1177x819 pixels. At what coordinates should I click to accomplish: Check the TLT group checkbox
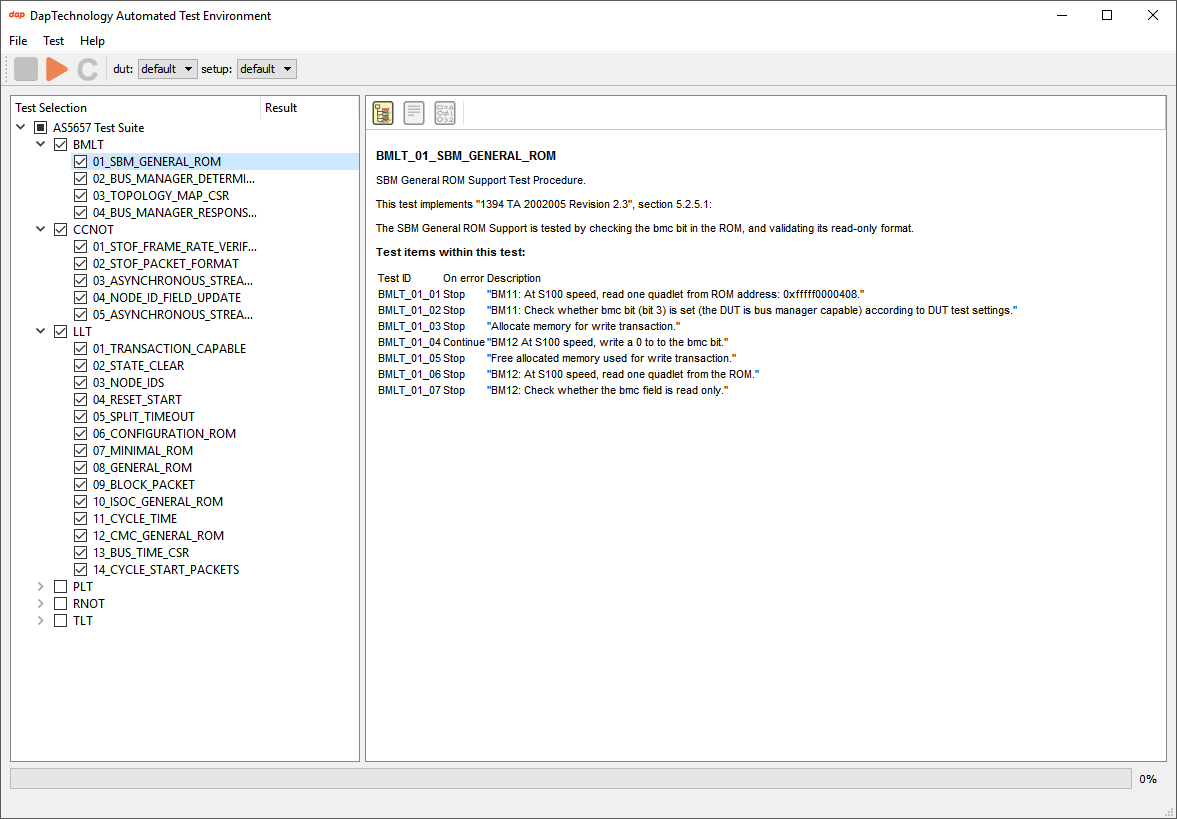tap(61, 621)
